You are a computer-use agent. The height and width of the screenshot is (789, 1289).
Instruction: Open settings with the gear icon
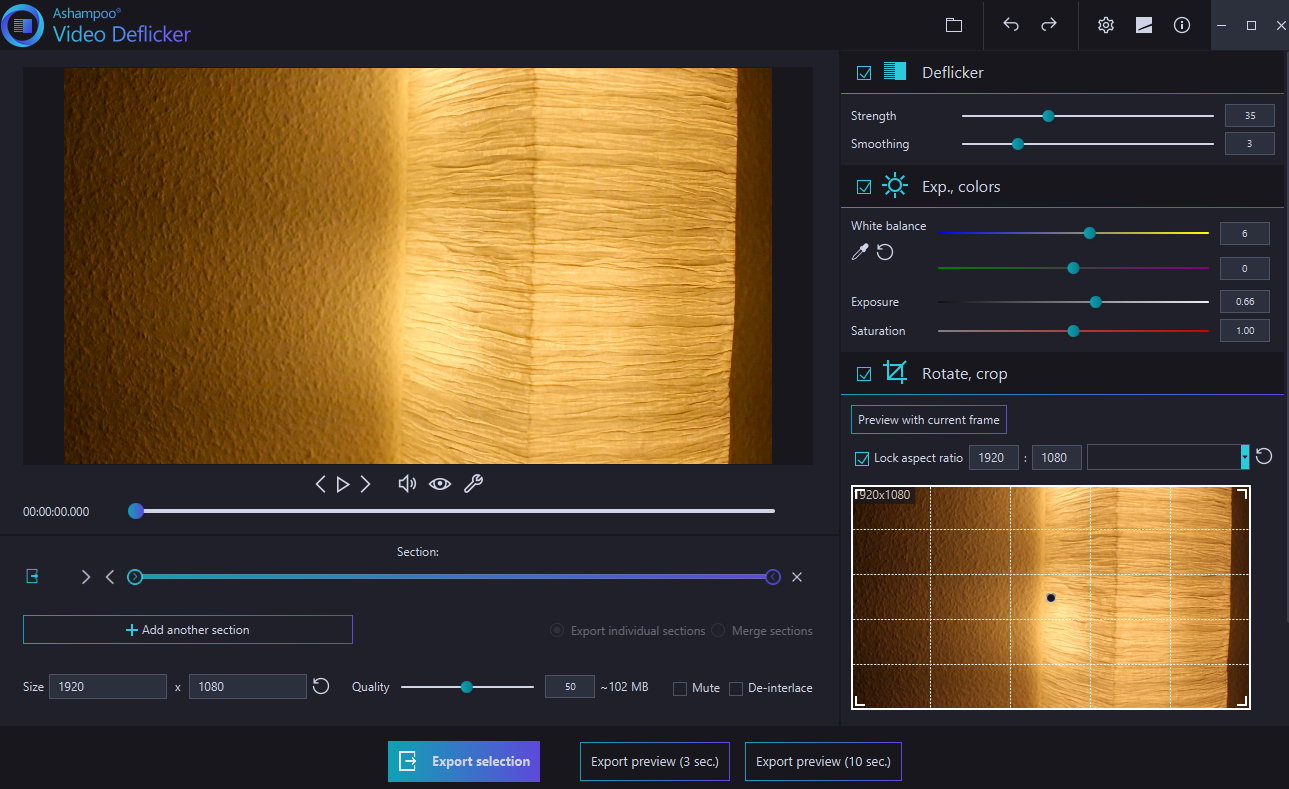coord(1106,25)
